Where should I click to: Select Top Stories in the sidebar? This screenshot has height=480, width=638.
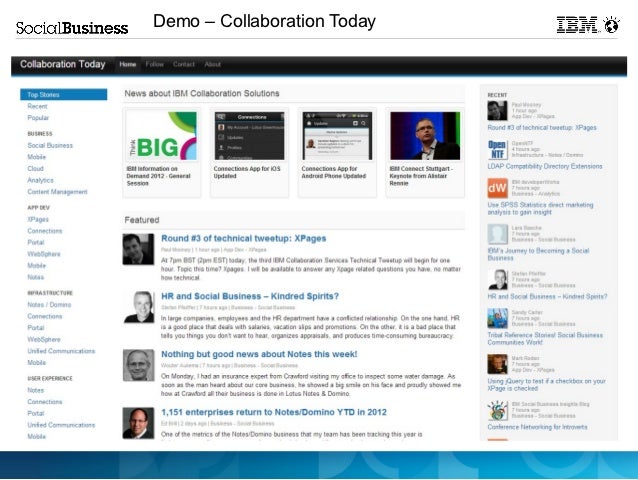tap(63, 94)
